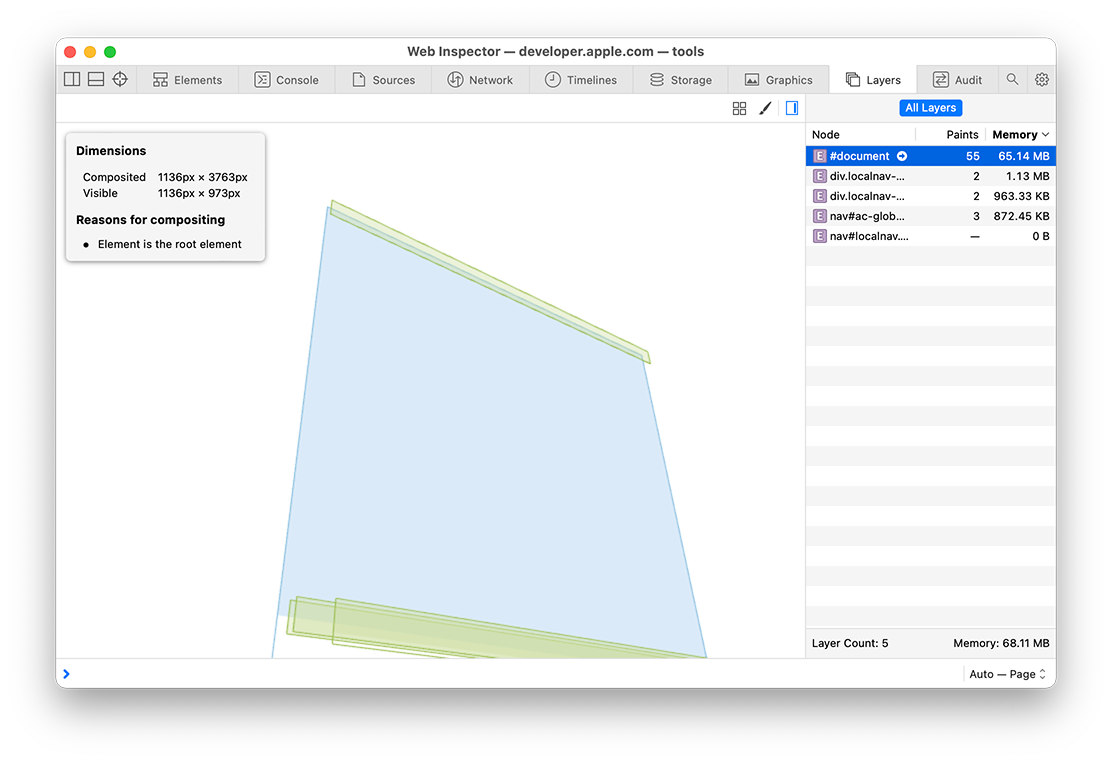This screenshot has height=762, width=1112.
Task: Switch to the Elements tab
Action: click(x=188, y=80)
